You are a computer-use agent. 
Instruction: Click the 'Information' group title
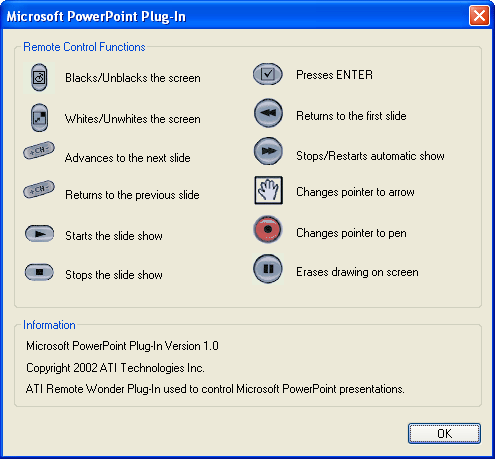(49, 325)
